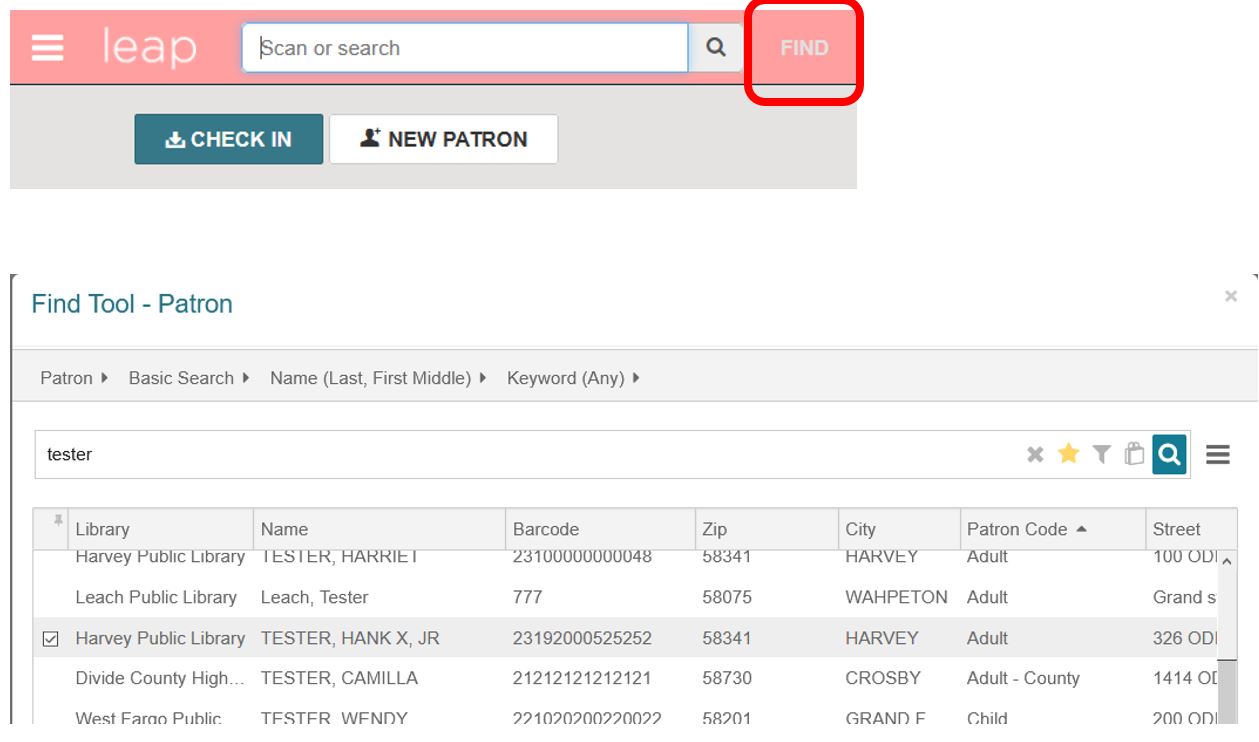1259x742 pixels.
Task: Click the barcode 21212121212121
Action: click(582, 678)
